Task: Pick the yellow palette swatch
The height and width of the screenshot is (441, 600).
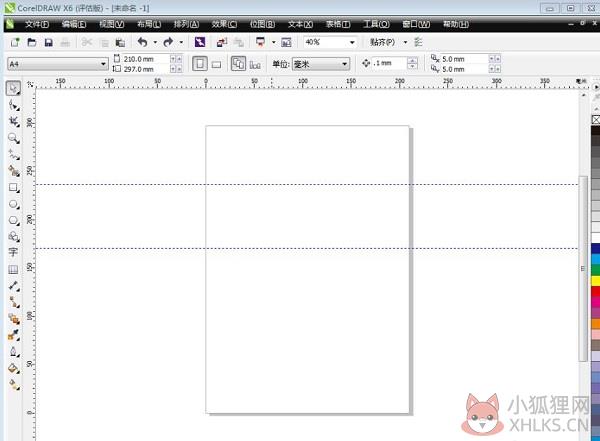Action: click(595, 281)
